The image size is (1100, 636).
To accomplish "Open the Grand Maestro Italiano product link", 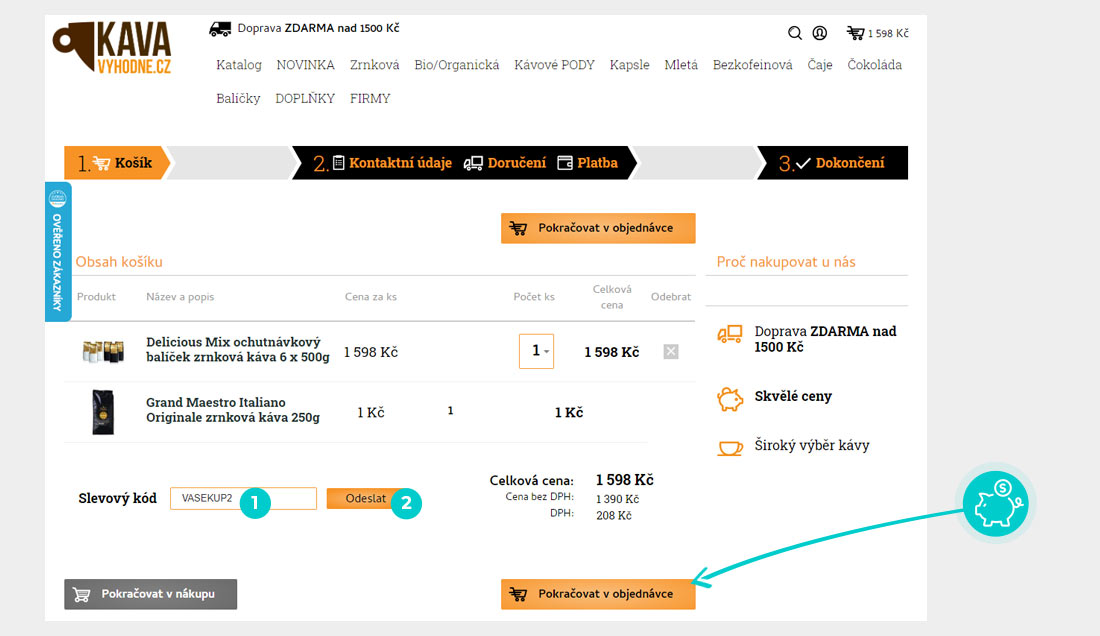I will tap(232, 410).
